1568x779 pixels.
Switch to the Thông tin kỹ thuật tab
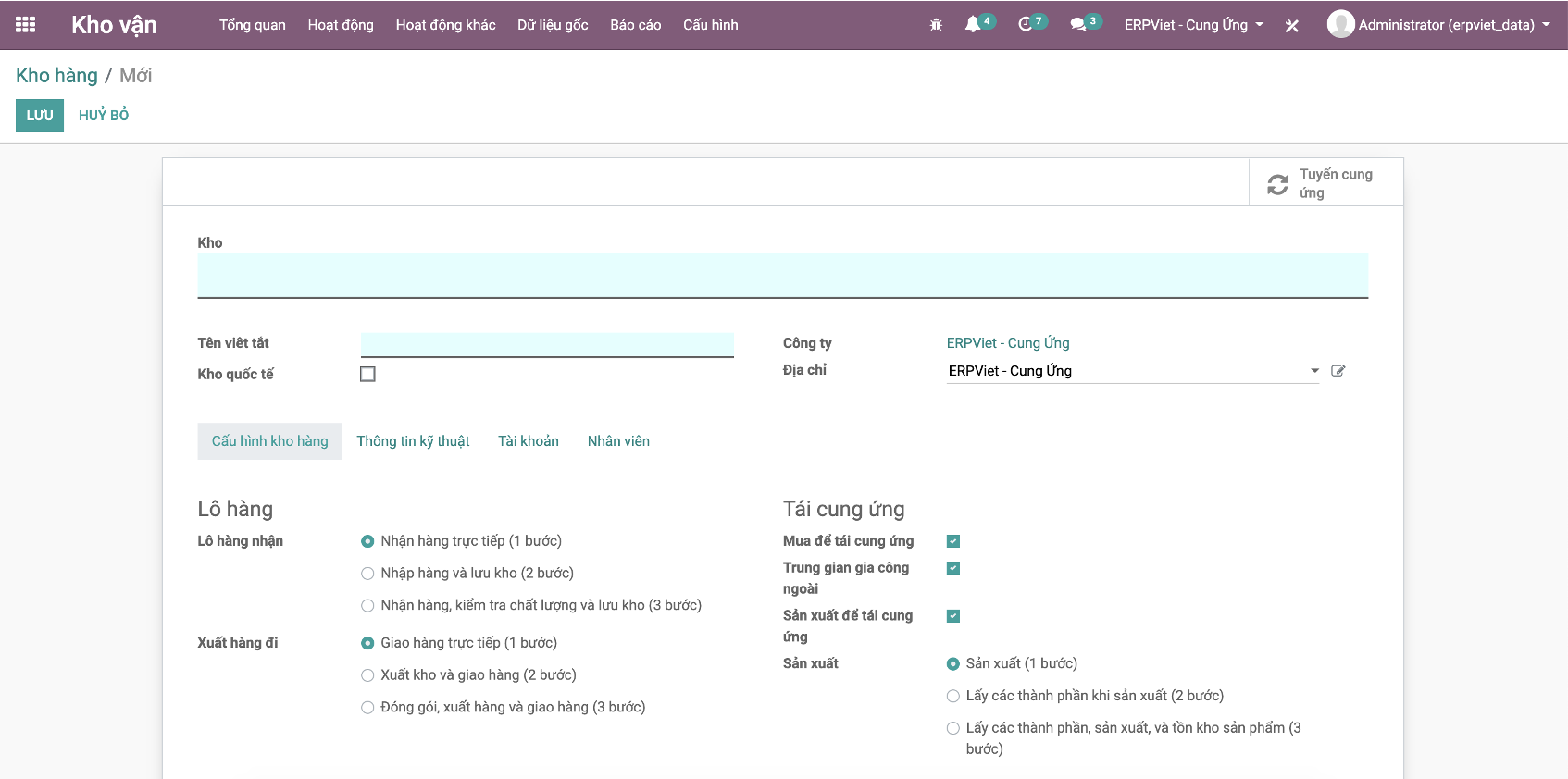(x=413, y=441)
